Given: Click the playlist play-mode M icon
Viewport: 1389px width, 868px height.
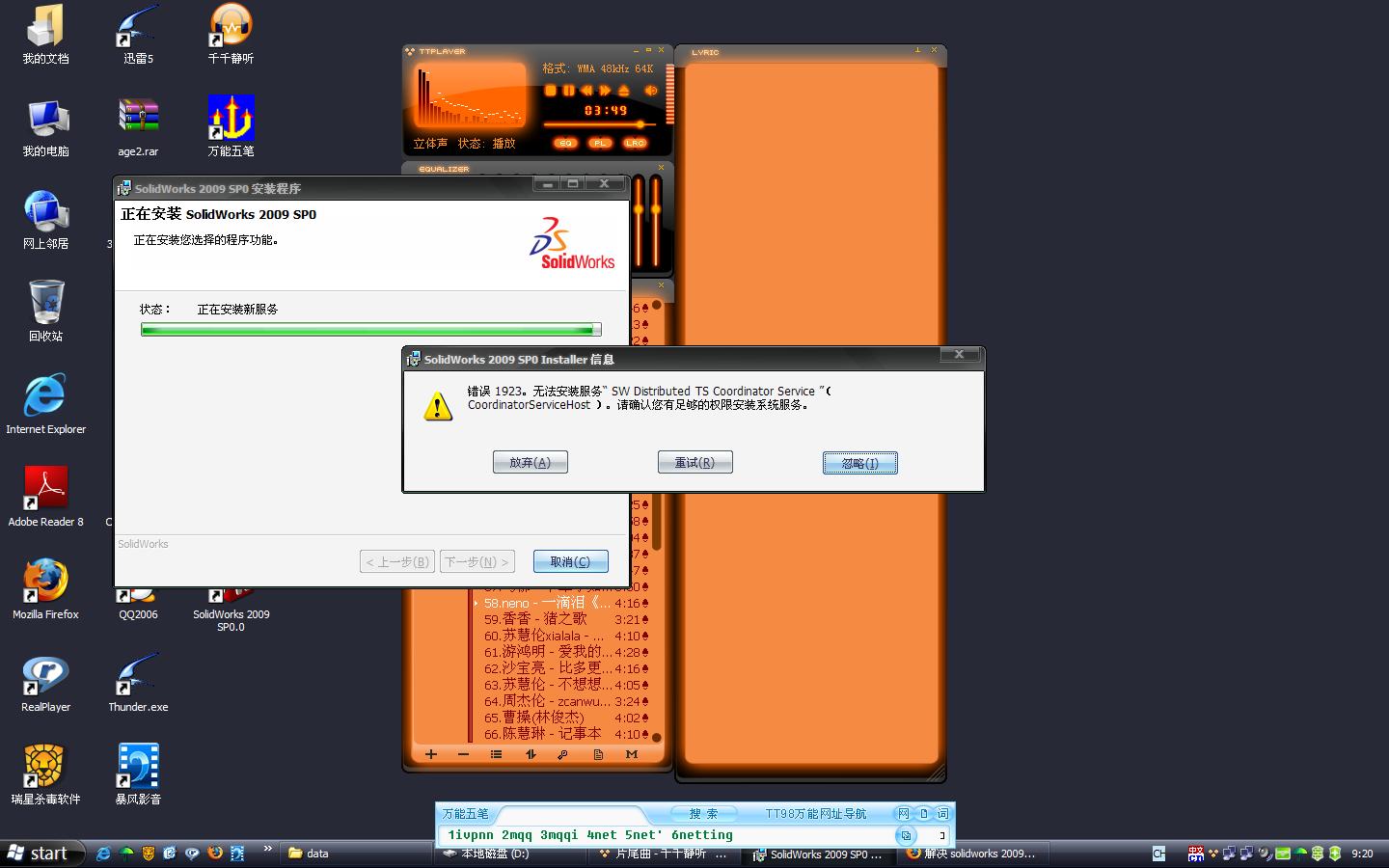Looking at the screenshot, I should (x=632, y=754).
